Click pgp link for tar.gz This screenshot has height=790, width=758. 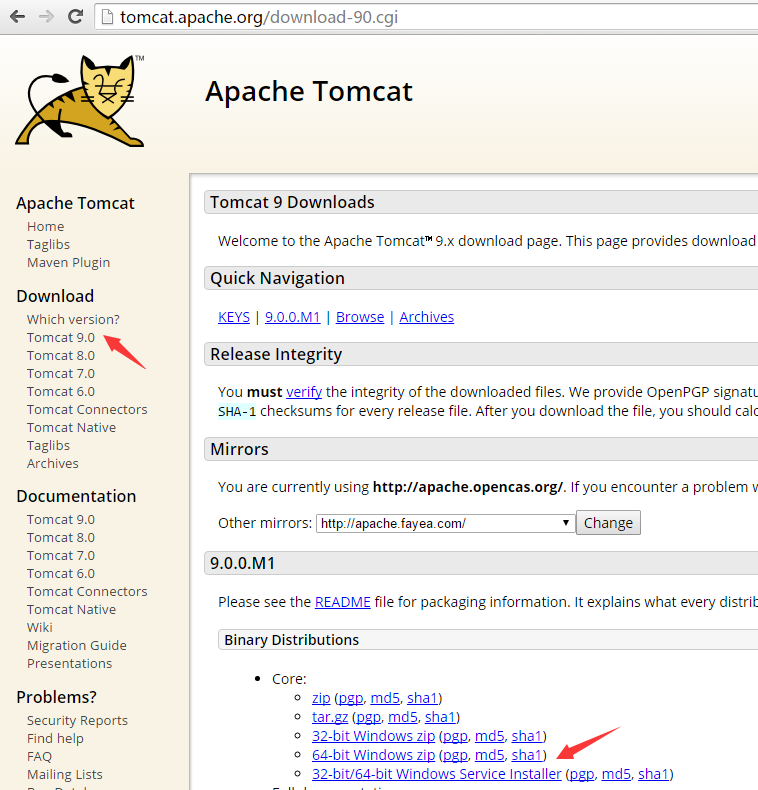[x=368, y=717]
